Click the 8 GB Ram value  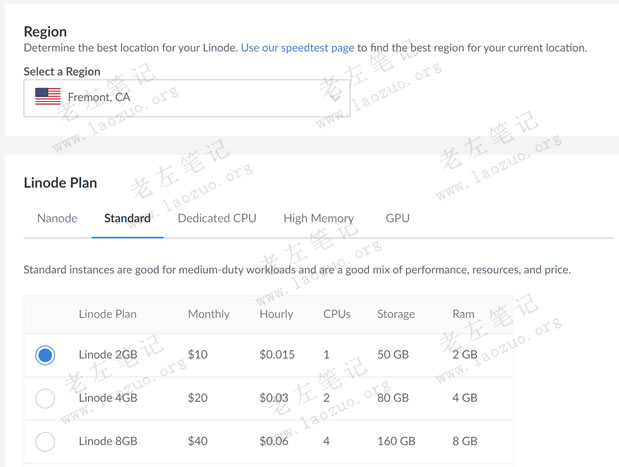[465, 441]
